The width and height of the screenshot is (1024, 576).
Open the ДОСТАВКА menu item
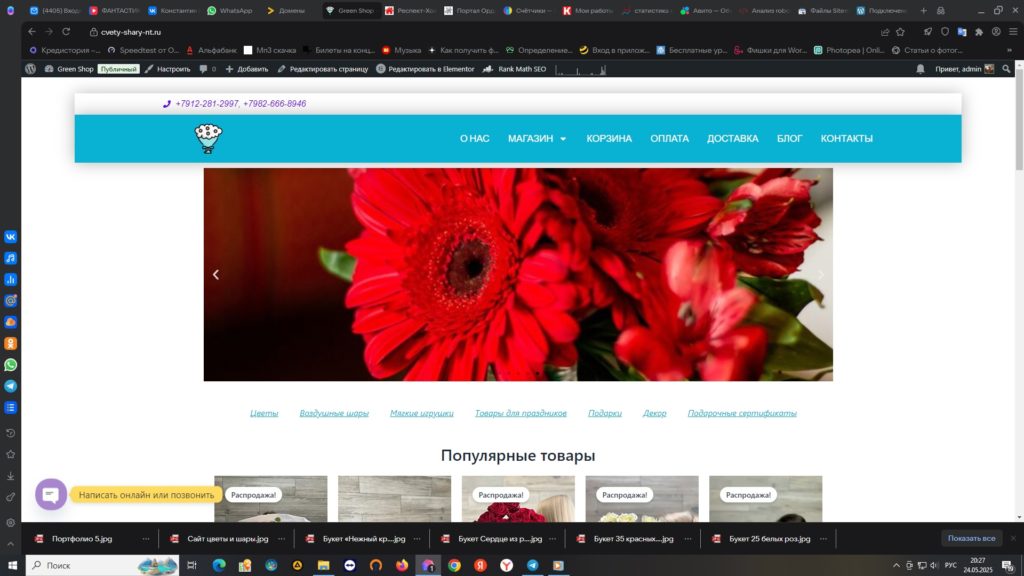click(x=733, y=138)
